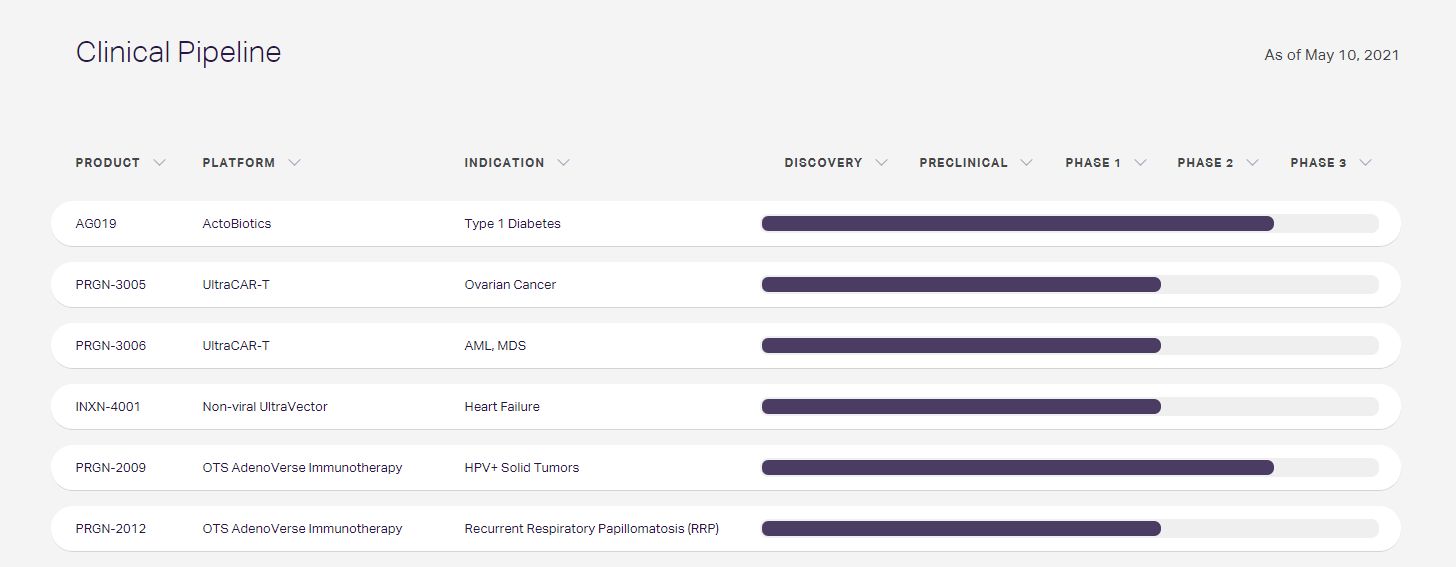Click the Non-viral UltraVector platform label
The width and height of the screenshot is (1456, 567).
(265, 407)
